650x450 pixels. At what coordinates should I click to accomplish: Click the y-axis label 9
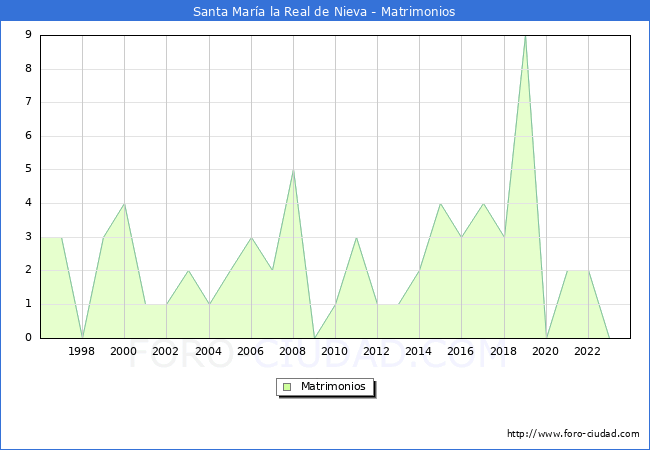click(x=29, y=34)
